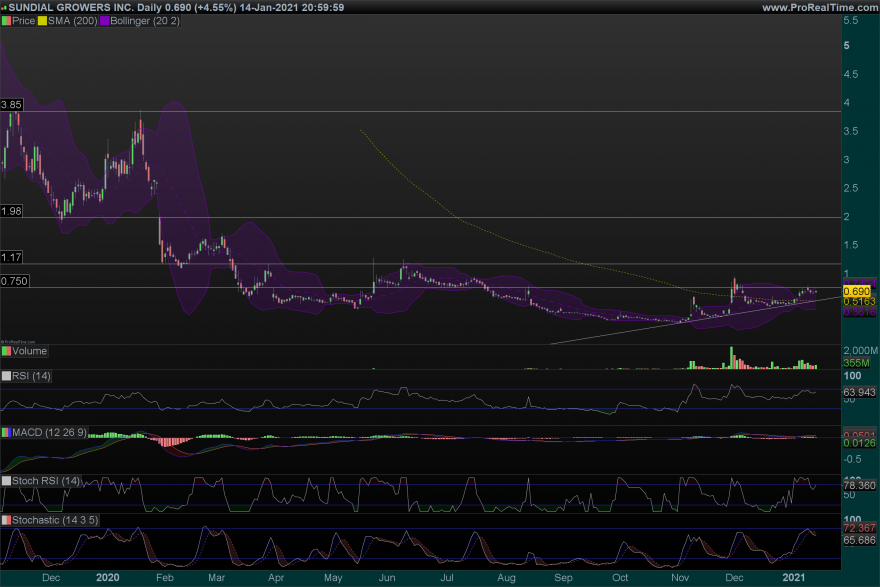The width and height of the screenshot is (880, 587).
Task: Click the Stoch RSI panel icon
Action: [x=6, y=481]
